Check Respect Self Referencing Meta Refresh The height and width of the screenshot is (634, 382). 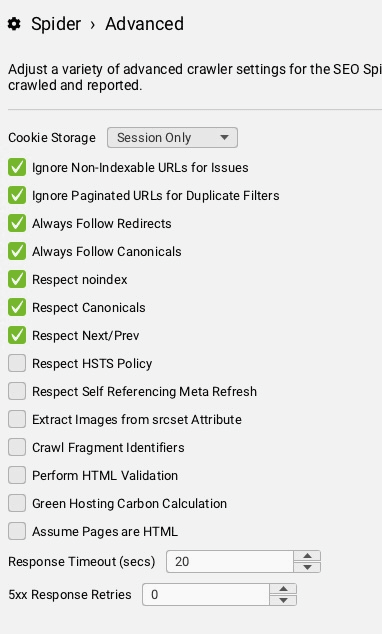tap(17, 391)
